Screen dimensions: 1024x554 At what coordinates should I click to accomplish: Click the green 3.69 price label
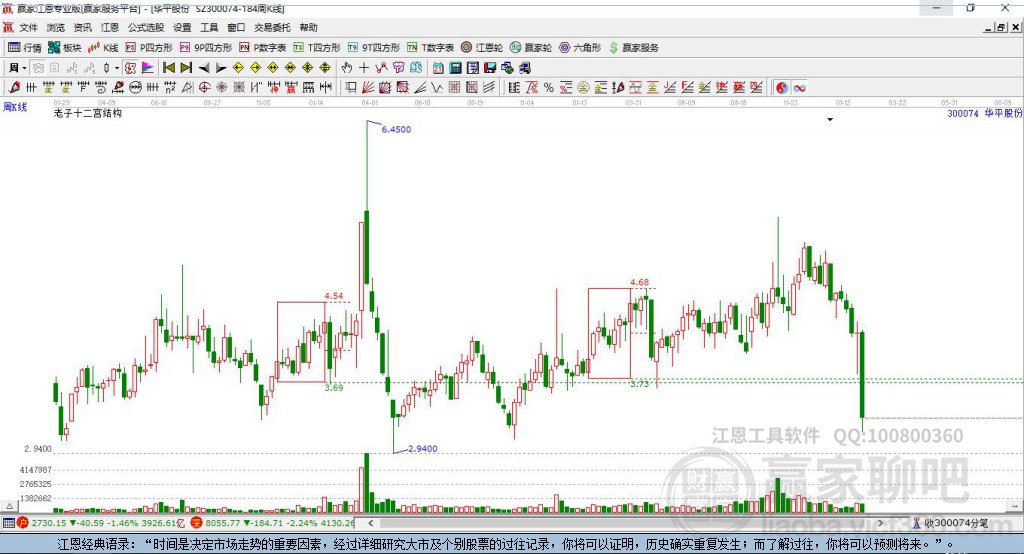coord(334,387)
